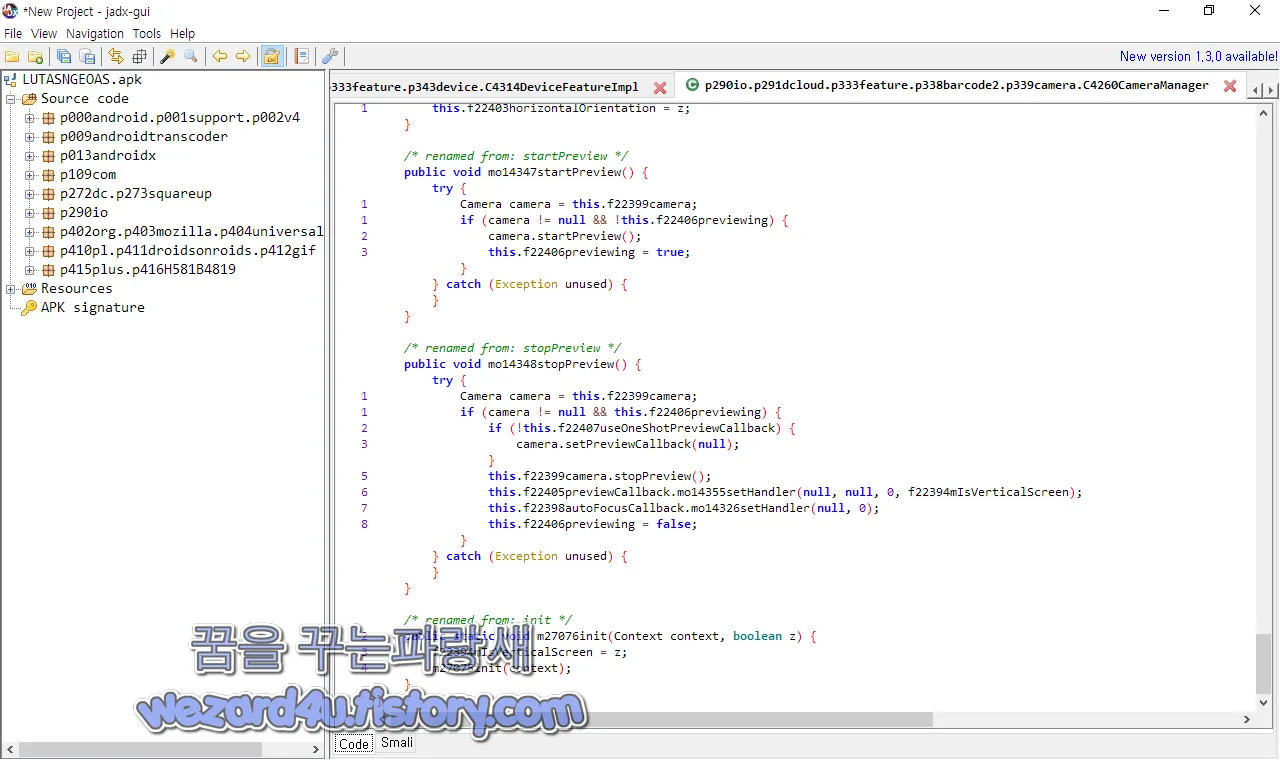
Task: Open the Navigation menu
Action: (x=95, y=33)
